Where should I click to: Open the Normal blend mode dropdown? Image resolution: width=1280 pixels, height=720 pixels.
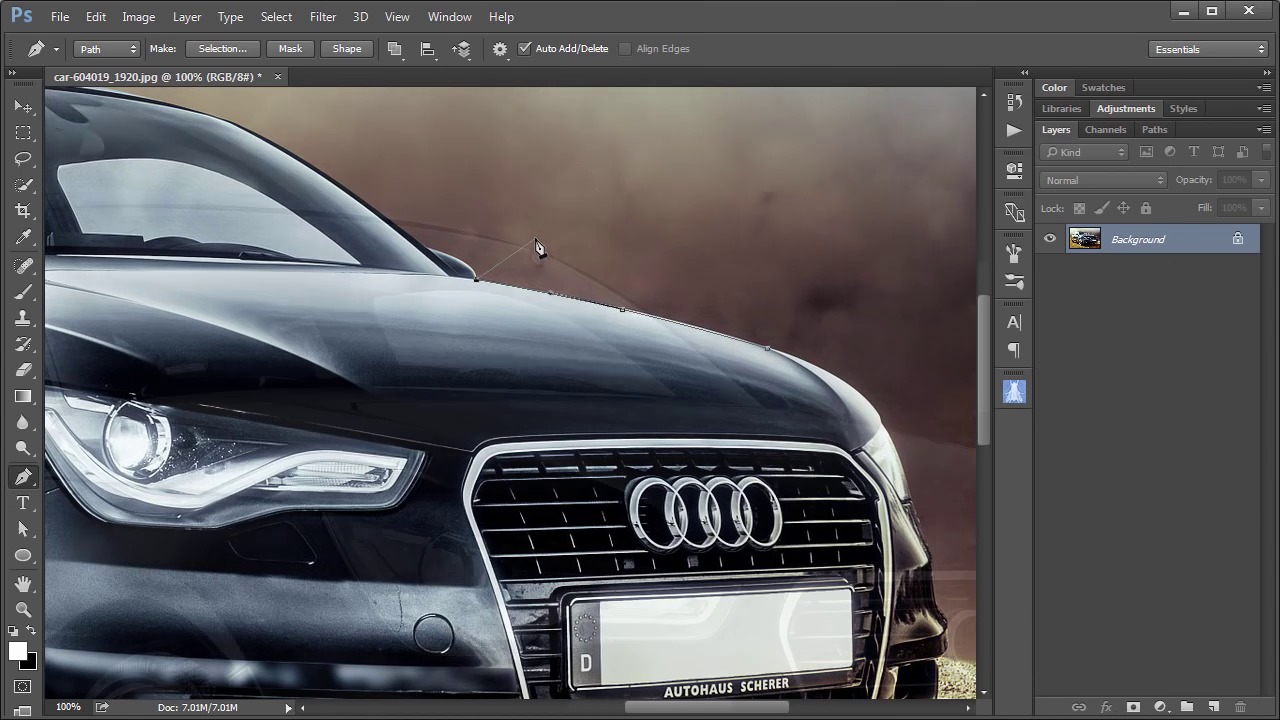[x=1104, y=180]
